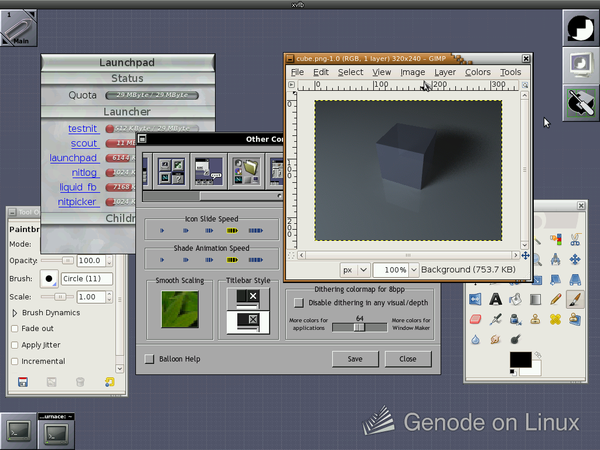Enable the Apply Jitter checkbox

pyautogui.click(x=15, y=345)
